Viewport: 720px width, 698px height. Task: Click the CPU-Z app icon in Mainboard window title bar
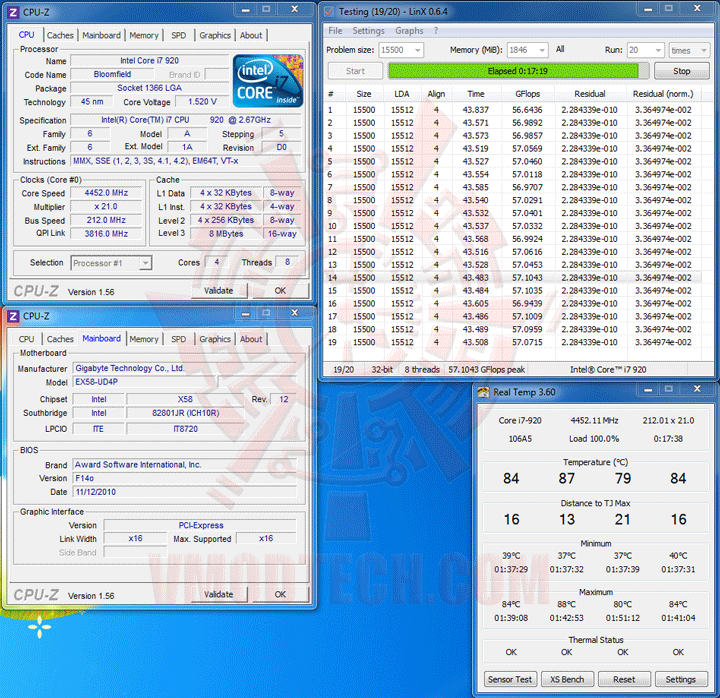[x=13, y=316]
